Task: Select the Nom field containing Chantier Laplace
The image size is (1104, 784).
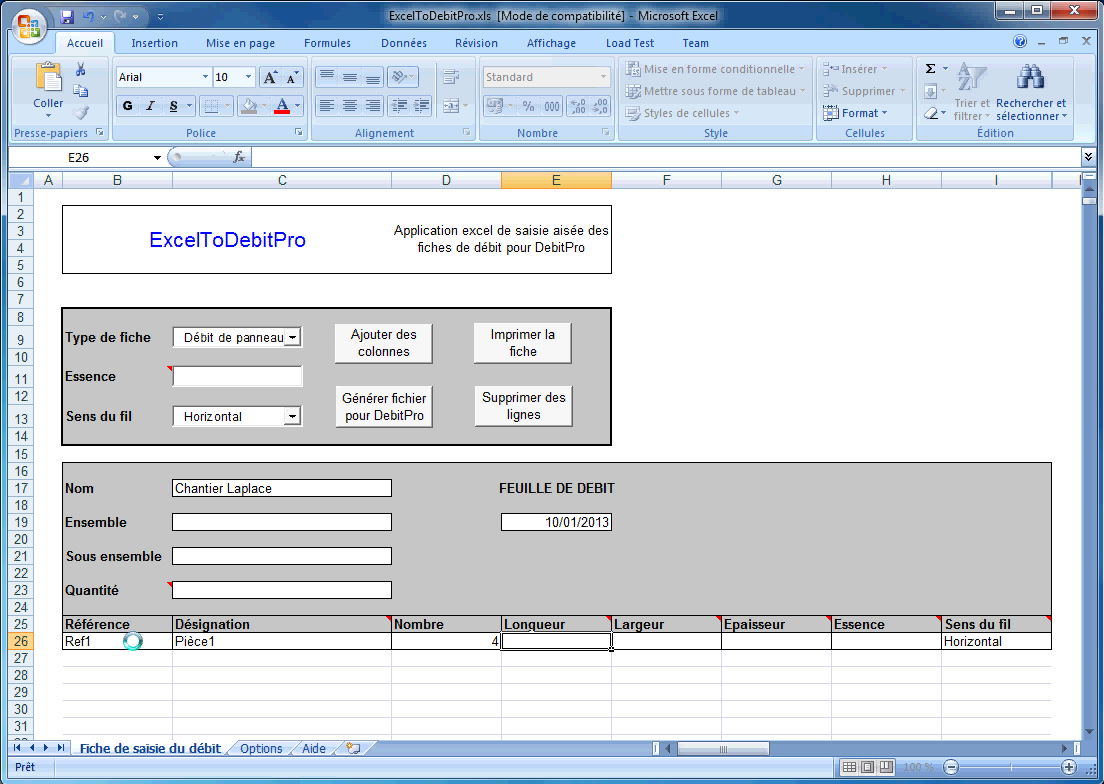Action: pos(282,488)
